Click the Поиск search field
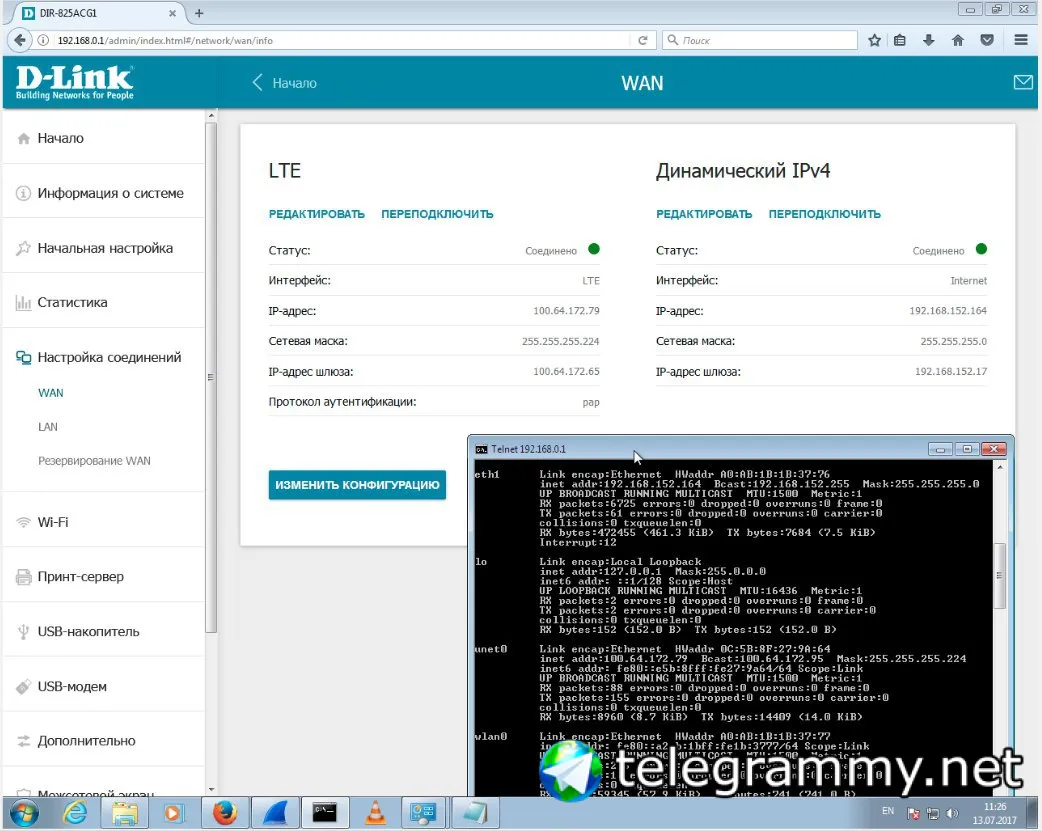The width and height of the screenshot is (1042, 831). pos(759,40)
